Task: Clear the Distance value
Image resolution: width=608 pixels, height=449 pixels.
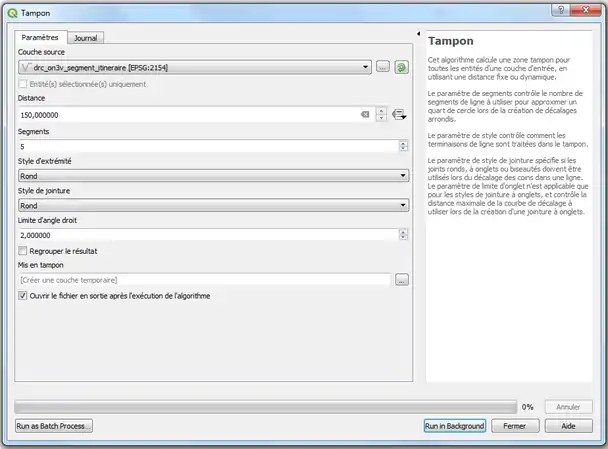Action: tap(366, 115)
